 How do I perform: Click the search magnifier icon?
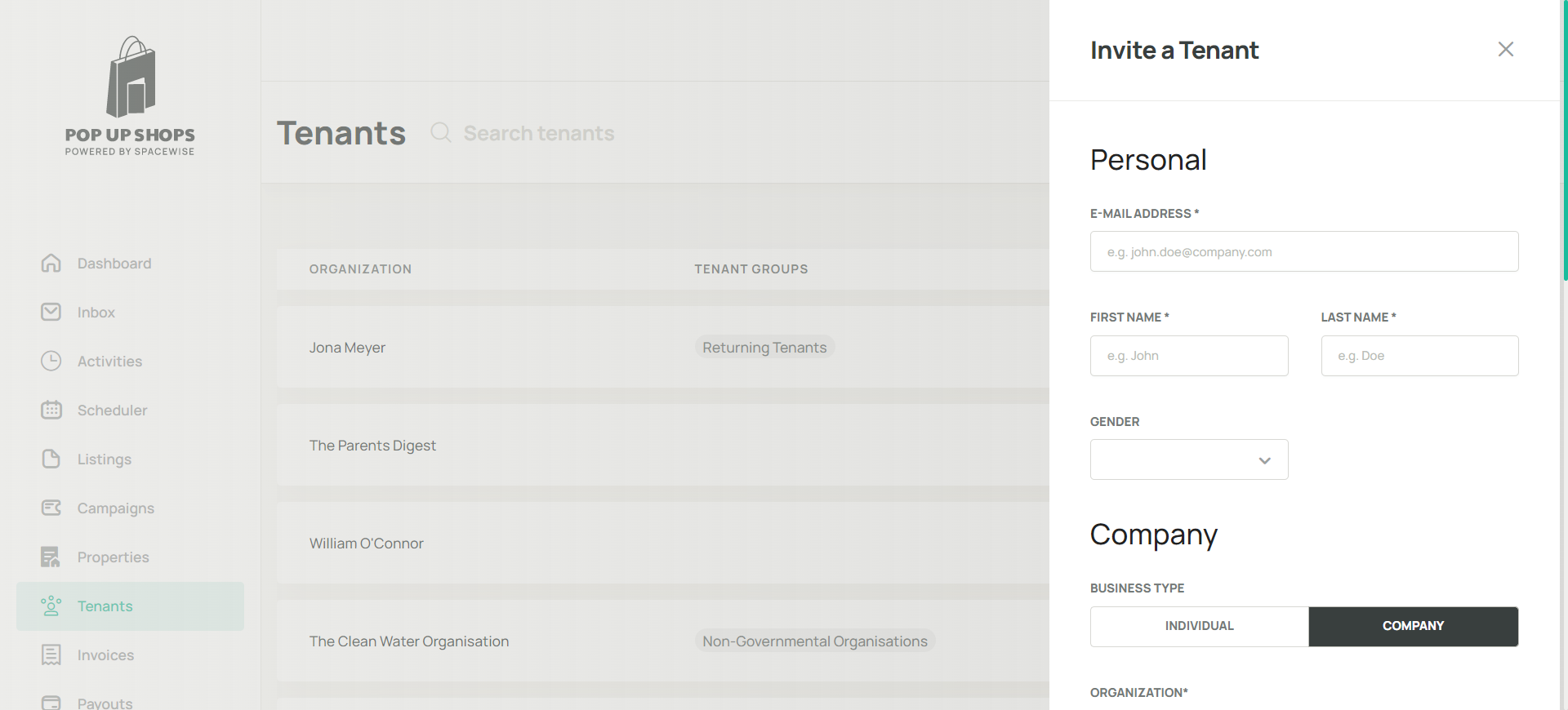click(441, 132)
